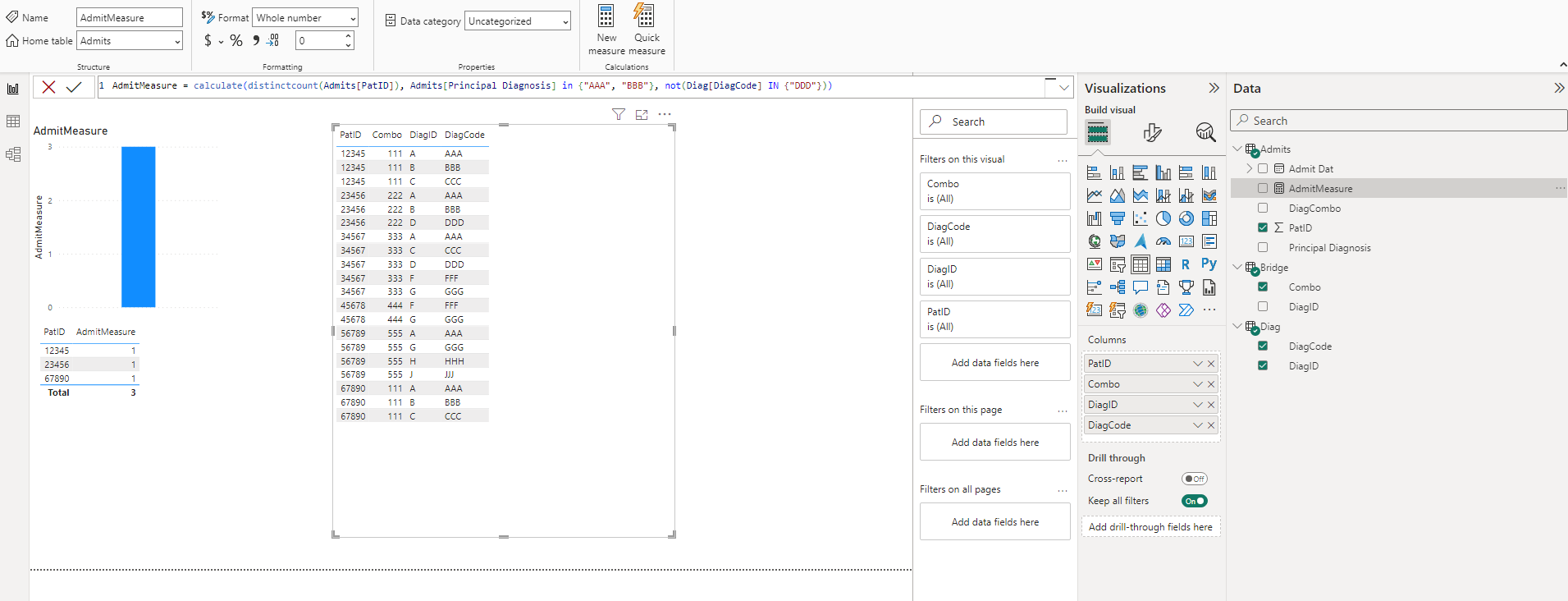Select the R script visual
Image resolution: width=1568 pixels, height=601 pixels.
coord(1186,264)
